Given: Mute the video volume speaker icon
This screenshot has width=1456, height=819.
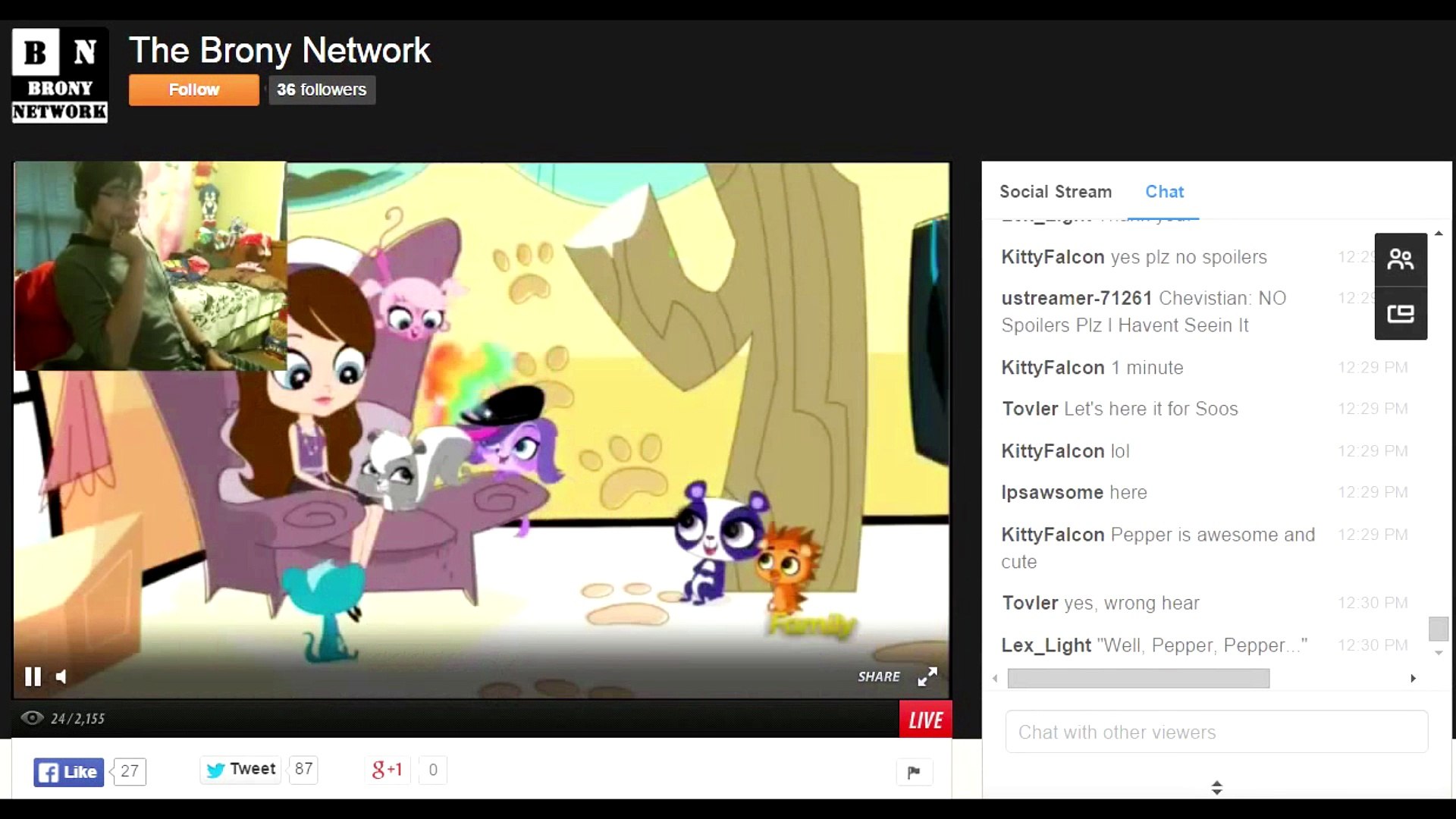Looking at the screenshot, I should point(61,676).
